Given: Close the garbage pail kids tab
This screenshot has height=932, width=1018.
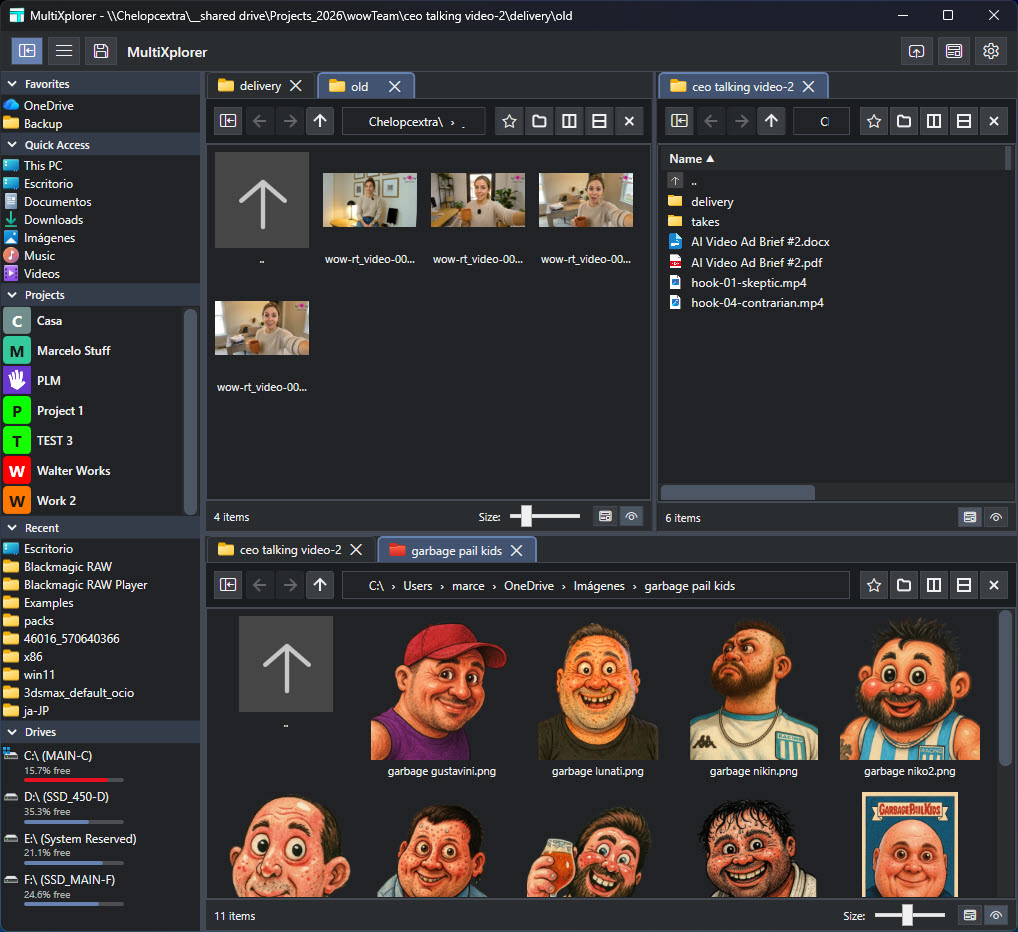Looking at the screenshot, I should (x=516, y=550).
